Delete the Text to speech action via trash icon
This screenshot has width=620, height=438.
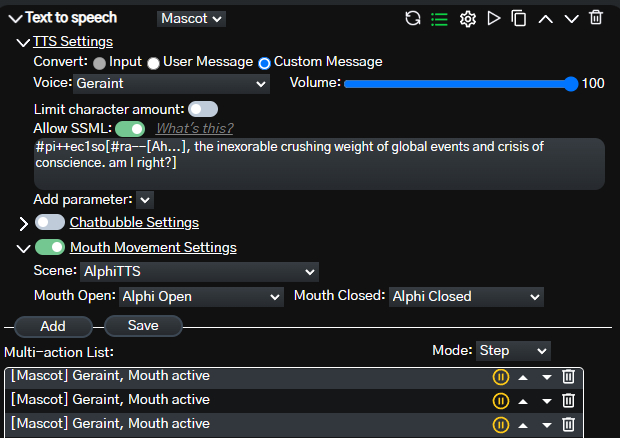(596, 18)
